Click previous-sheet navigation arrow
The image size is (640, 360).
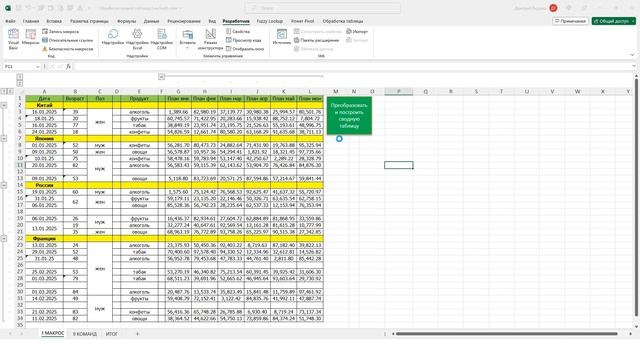pyautogui.click(x=11, y=334)
